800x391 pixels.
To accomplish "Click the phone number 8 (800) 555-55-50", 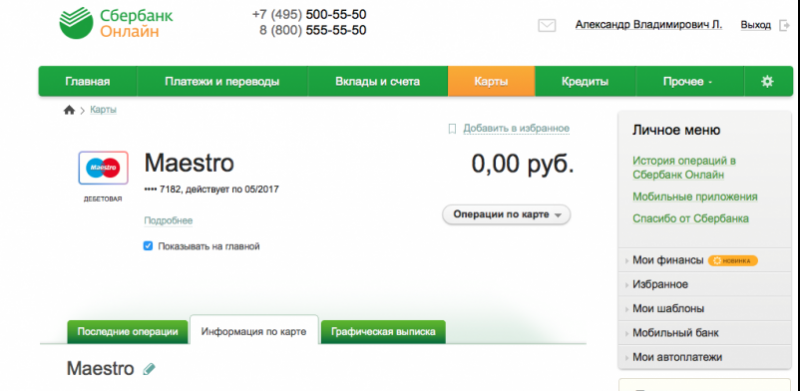I will (313, 31).
